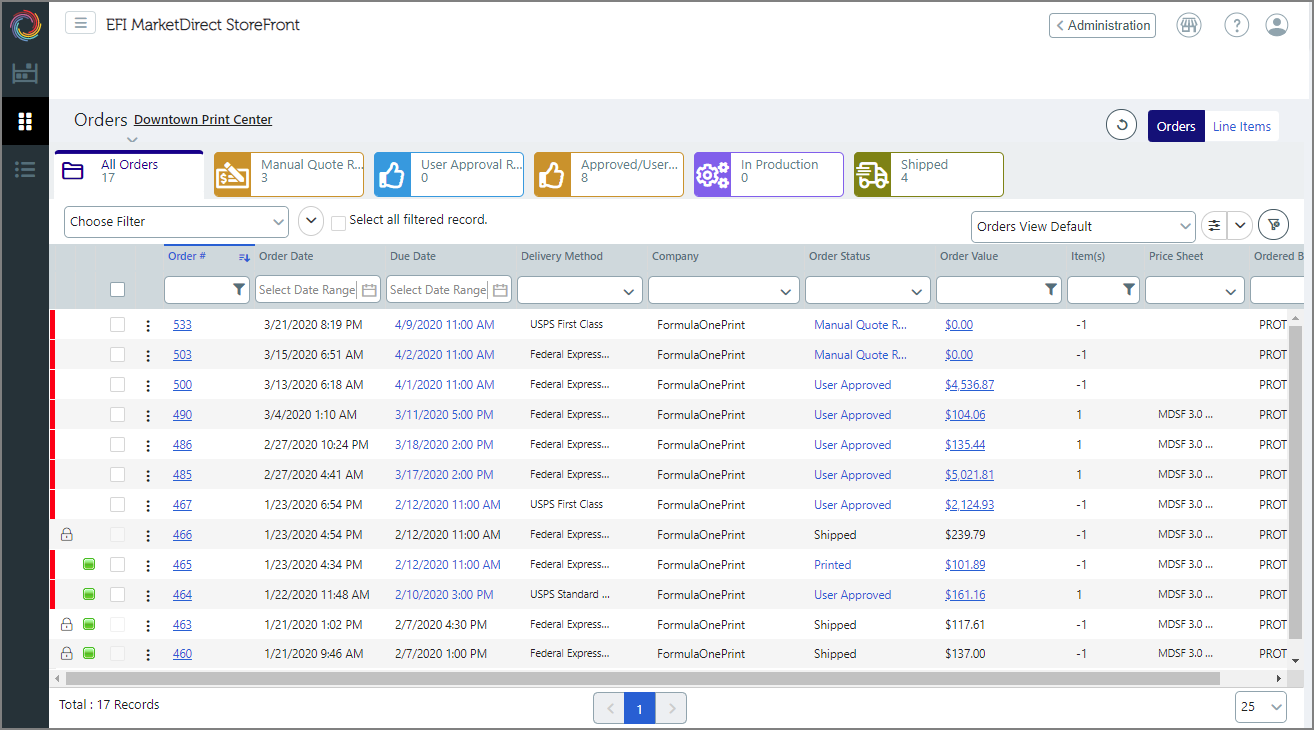Click the lock icon on order 466
This screenshot has width=1314, height=731.
coord(67,535)
